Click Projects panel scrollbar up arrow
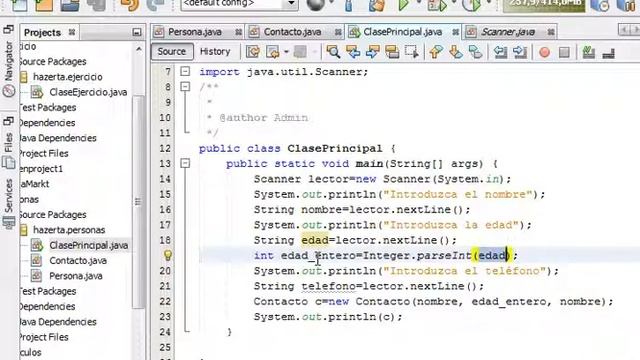 pos(139,49)
